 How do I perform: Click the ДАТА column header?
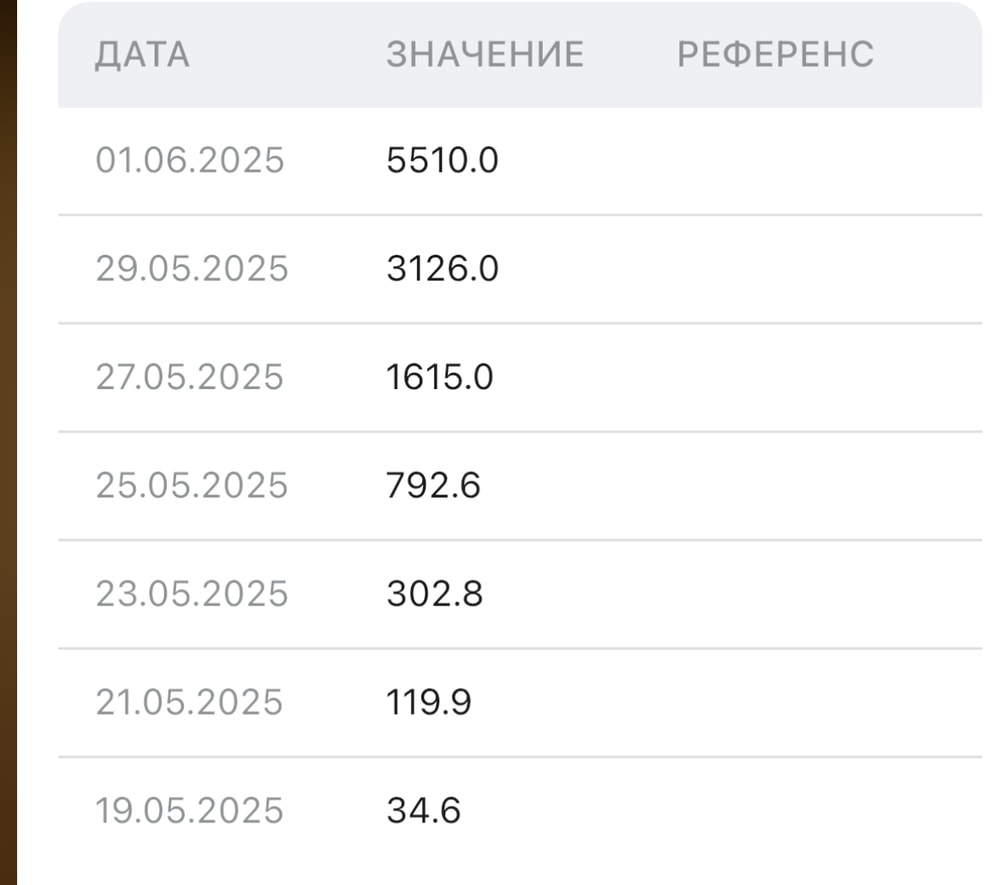pos(142,55)
